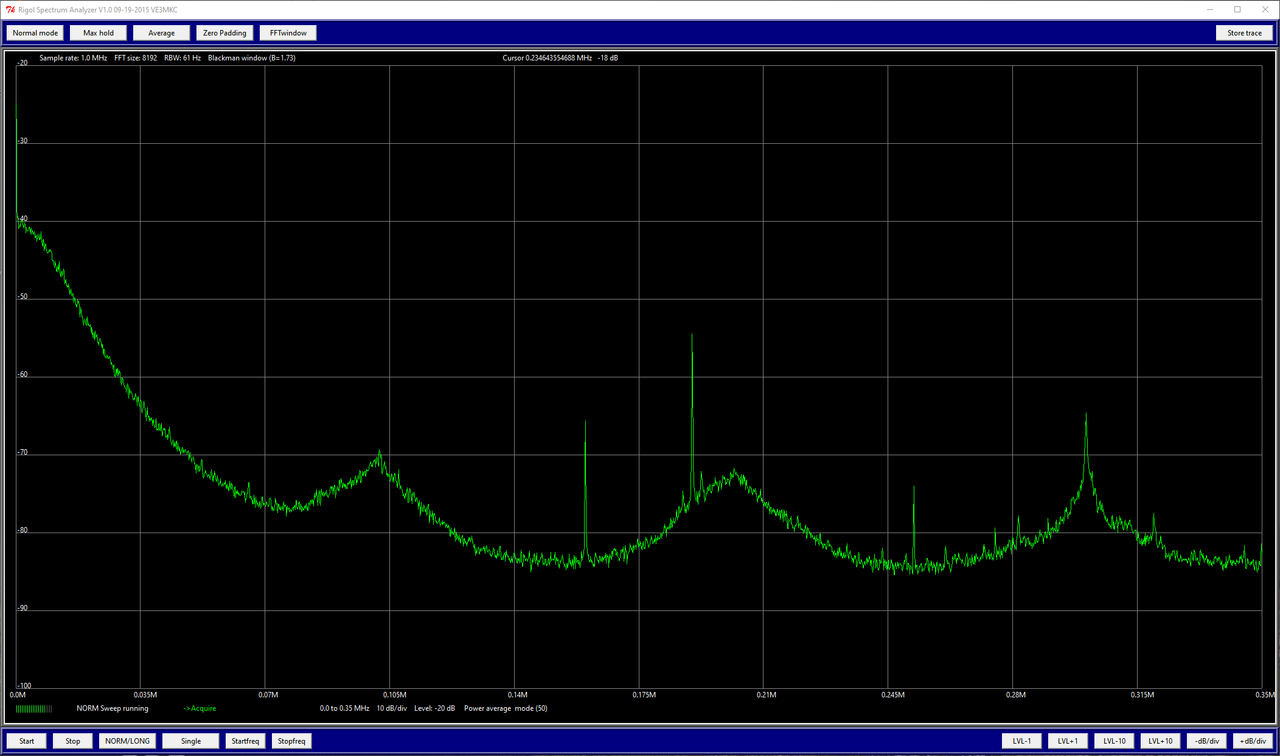The height and width of the screenshot is (756, 1280).
Task: Click the '-> Acquire' status text
Action: (199, 709)
